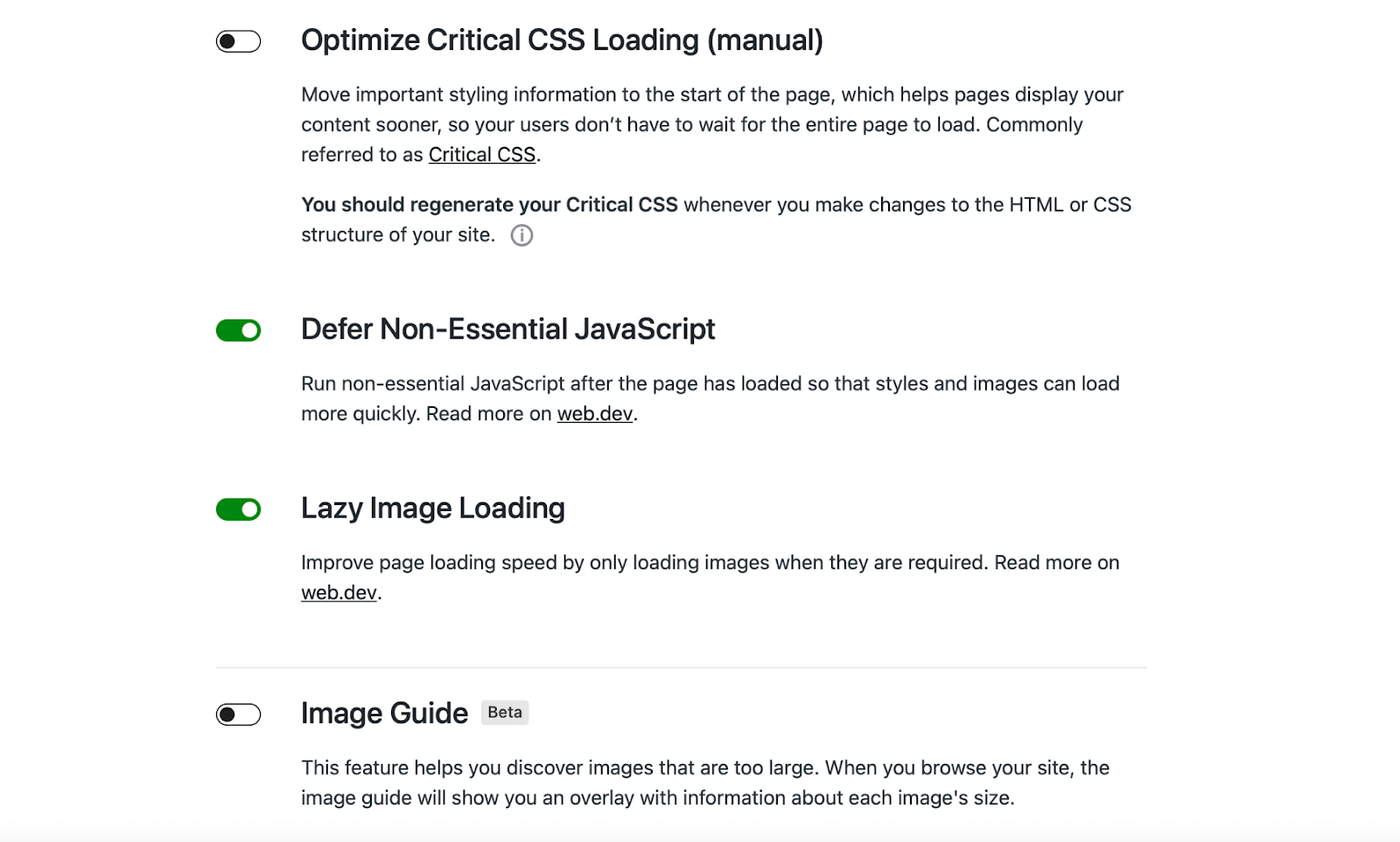This screenshot has height=842, width=1400.
Task: Click the 'This feature helps you discover images' paragraph
Action: [x=705, y=782]
